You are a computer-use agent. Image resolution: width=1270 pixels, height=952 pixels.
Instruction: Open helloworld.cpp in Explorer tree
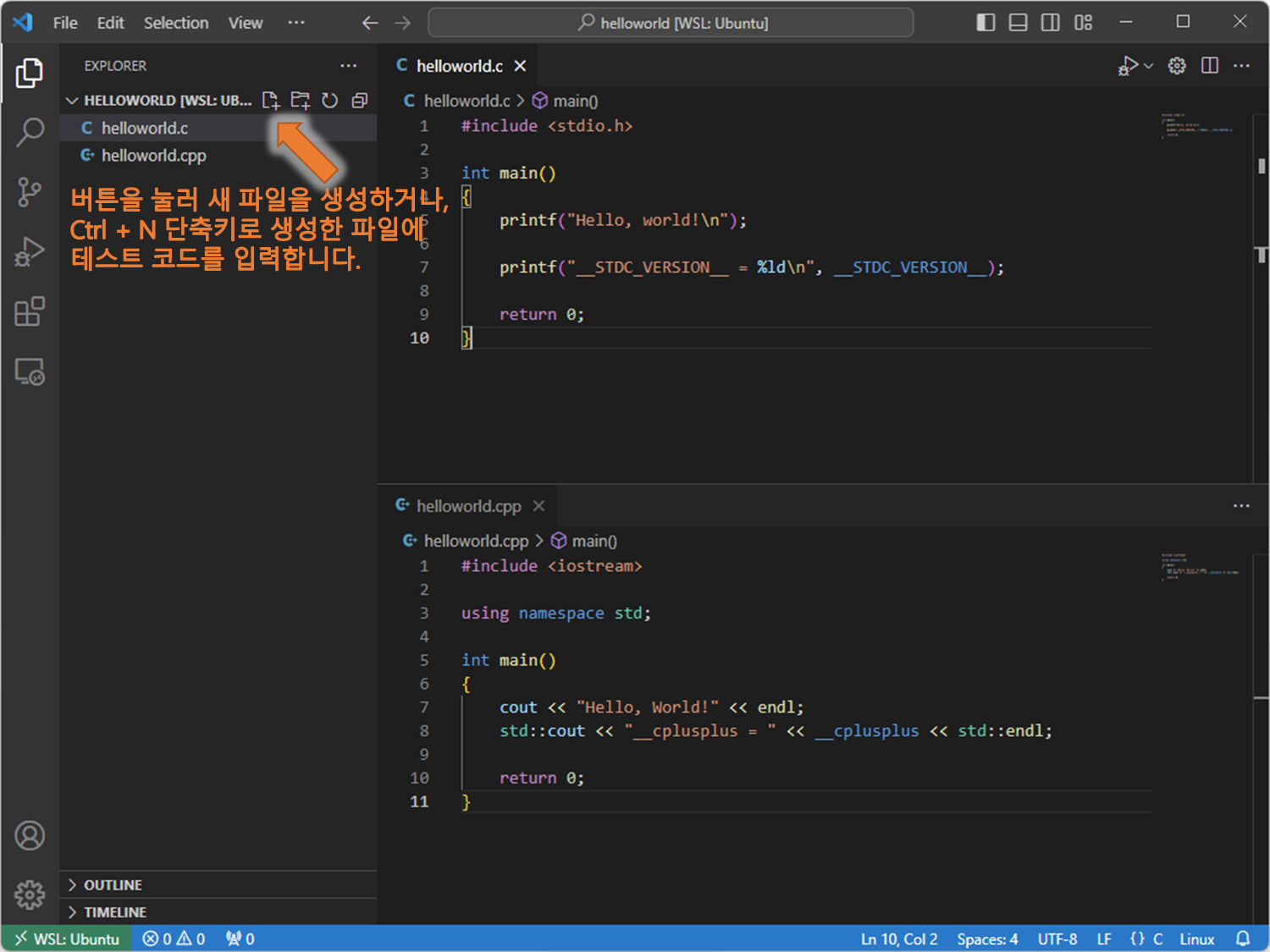(x=218, y=156)
